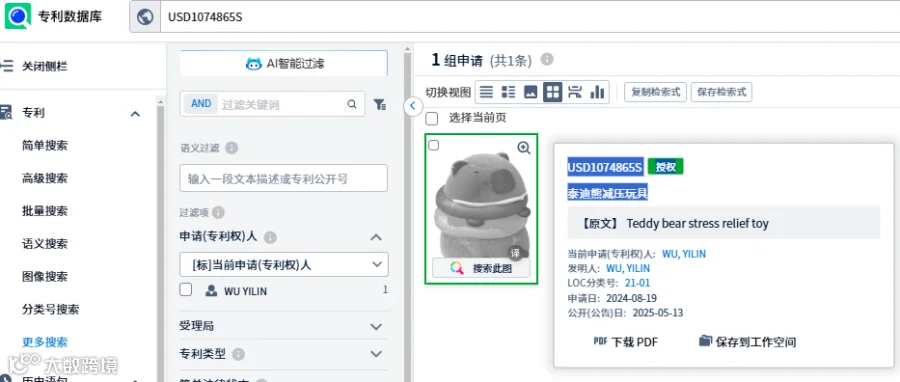The width and height of the screenshot is (900, 382).
Task: Open 分类号搜索 in the sidebar
Action: pyautogui.click(x=51, y=309)
